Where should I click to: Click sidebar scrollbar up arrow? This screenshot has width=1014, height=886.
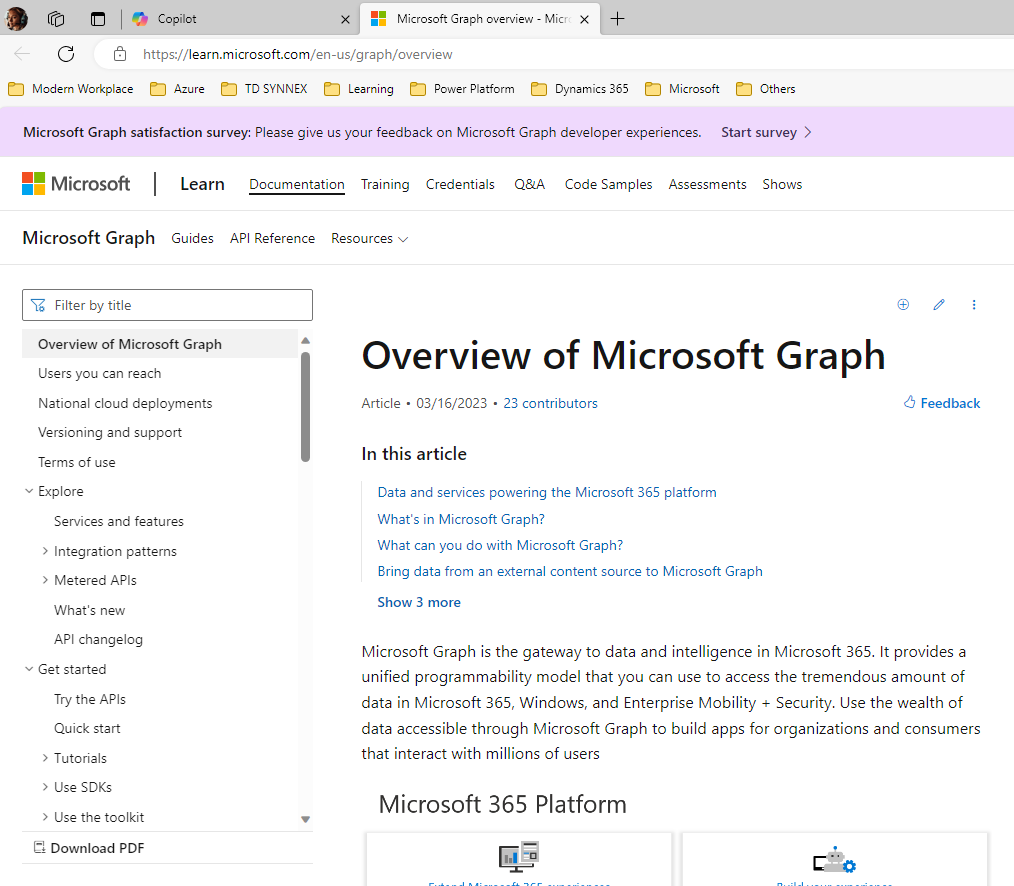[x=305, y=340]
